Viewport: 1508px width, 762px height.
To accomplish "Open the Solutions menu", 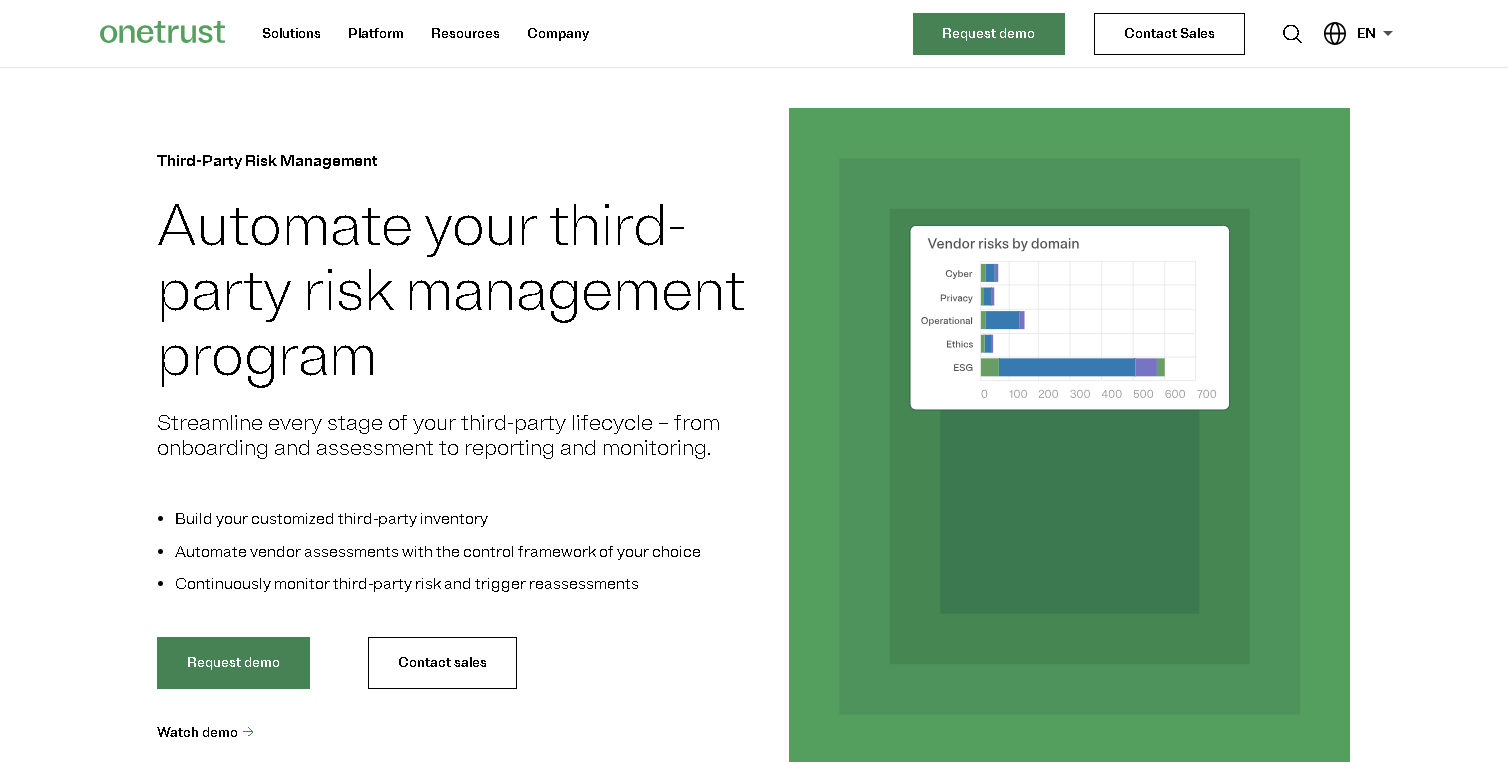I will point(291,34).
